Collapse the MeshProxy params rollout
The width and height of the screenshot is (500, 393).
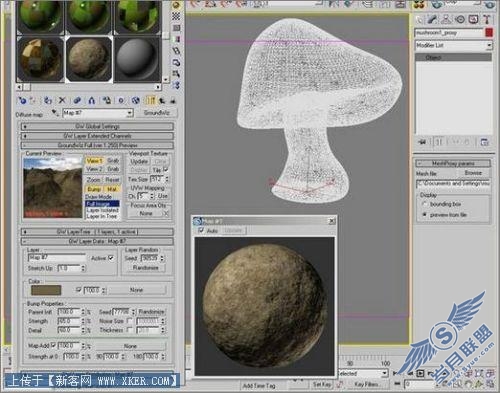click(x=453, y=163)
